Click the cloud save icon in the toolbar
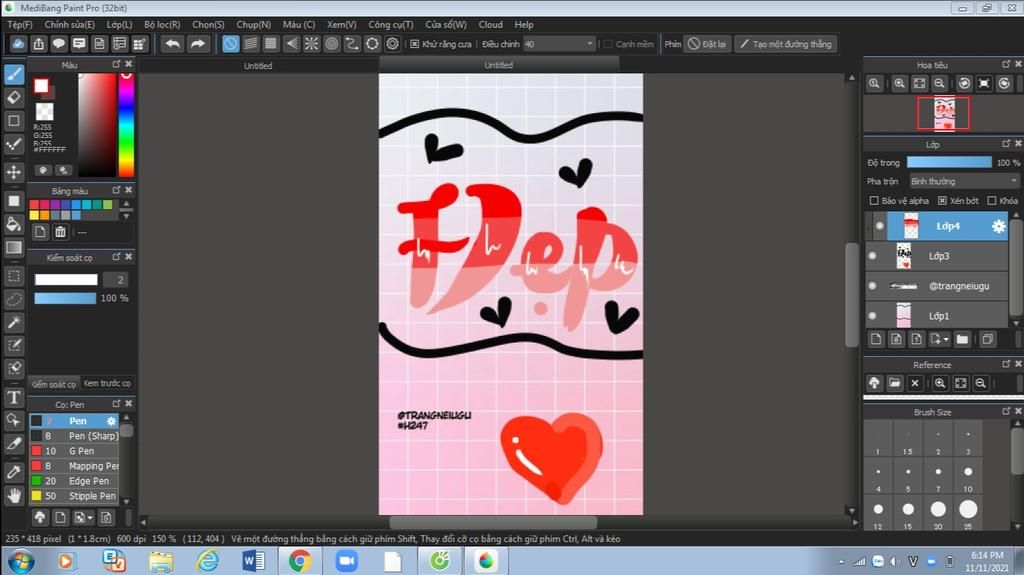 18,44
